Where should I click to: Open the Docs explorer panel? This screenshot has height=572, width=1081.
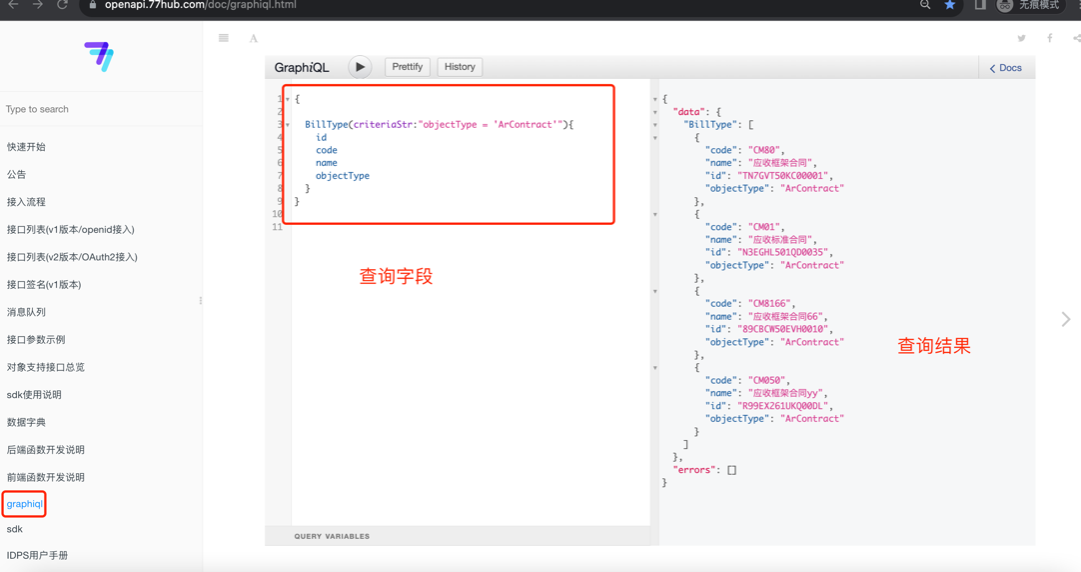pos(1006,68)
